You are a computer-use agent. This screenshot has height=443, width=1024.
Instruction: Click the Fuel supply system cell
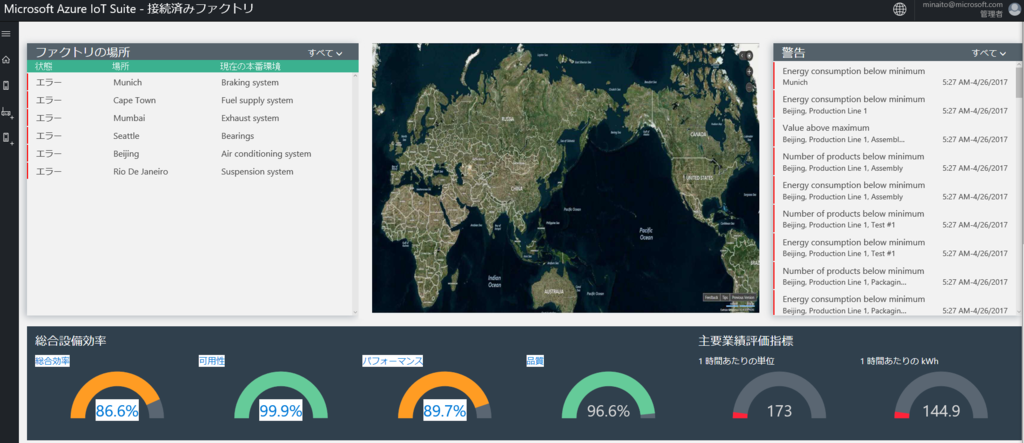point(257,101)
